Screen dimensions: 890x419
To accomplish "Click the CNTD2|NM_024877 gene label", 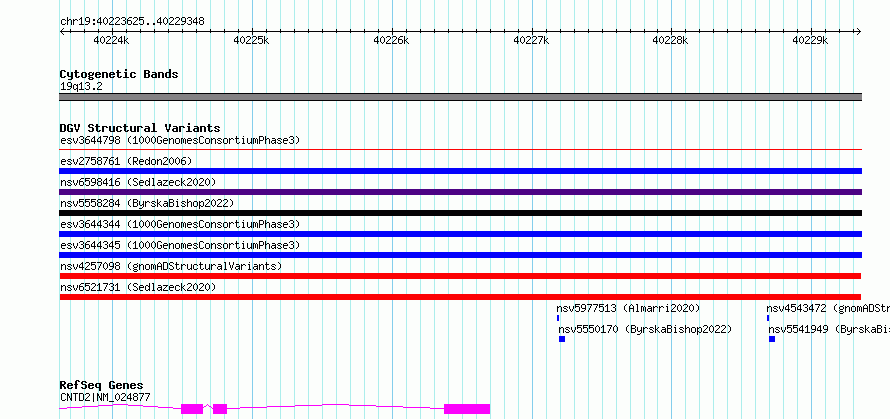I will point(105,397).
